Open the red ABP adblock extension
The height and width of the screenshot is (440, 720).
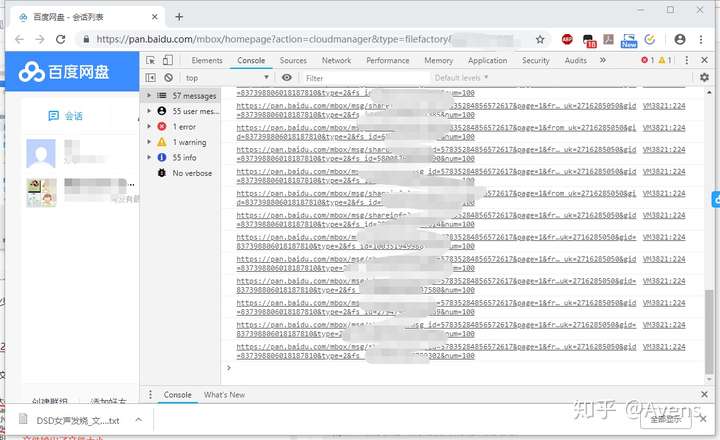tap(567, 39)
